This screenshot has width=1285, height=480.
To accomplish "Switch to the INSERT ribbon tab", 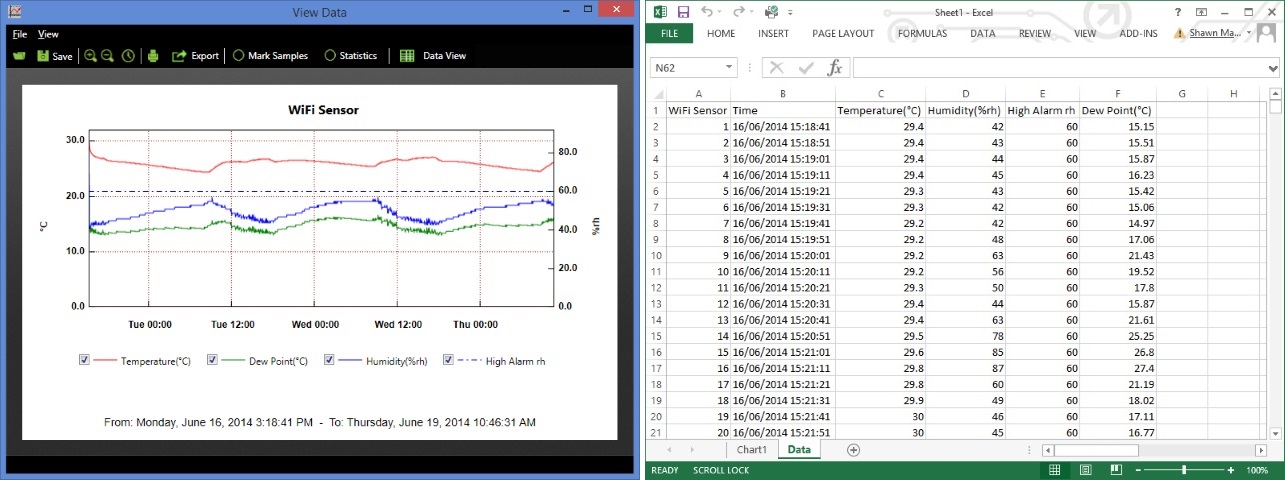I will [x=773, y=33].
